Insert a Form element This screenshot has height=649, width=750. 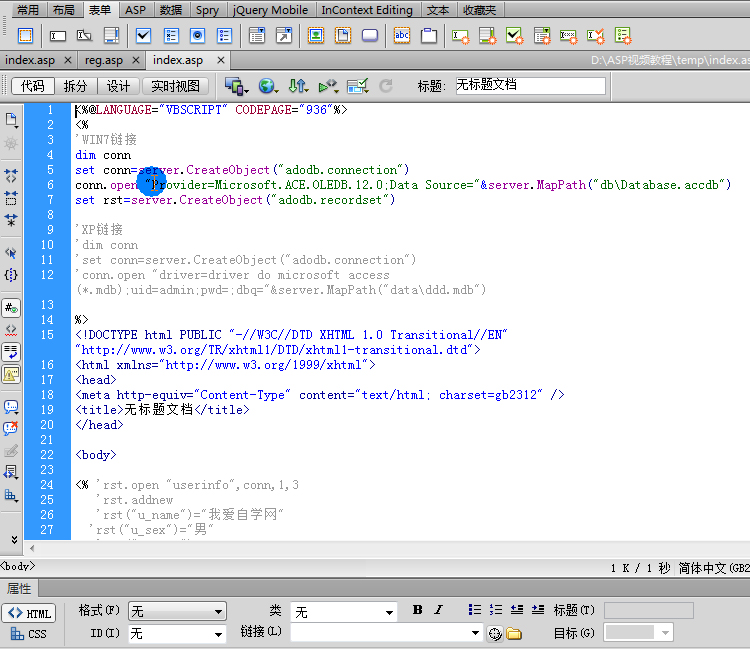point(25,35)
